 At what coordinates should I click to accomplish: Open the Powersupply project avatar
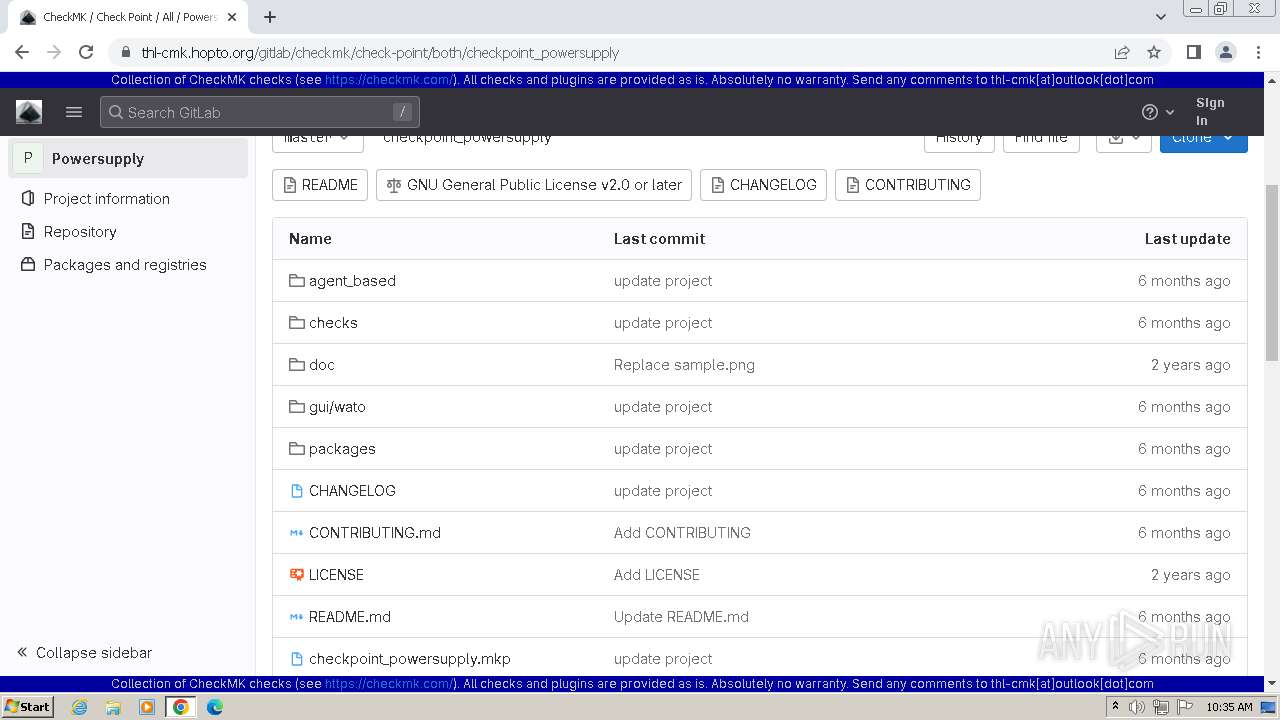[27, 158]
